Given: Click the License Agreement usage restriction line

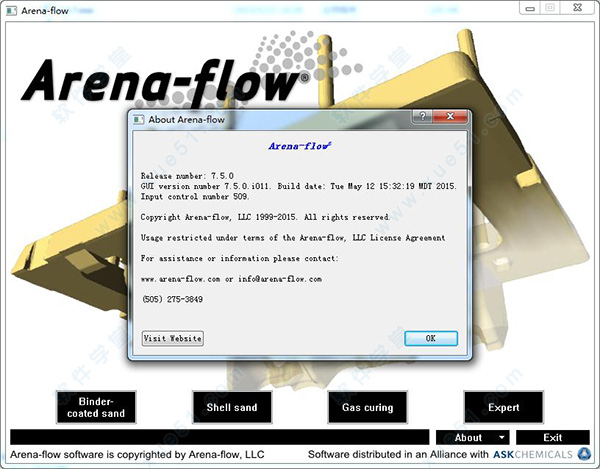Looking at the screenshot, I should (293, 238).
